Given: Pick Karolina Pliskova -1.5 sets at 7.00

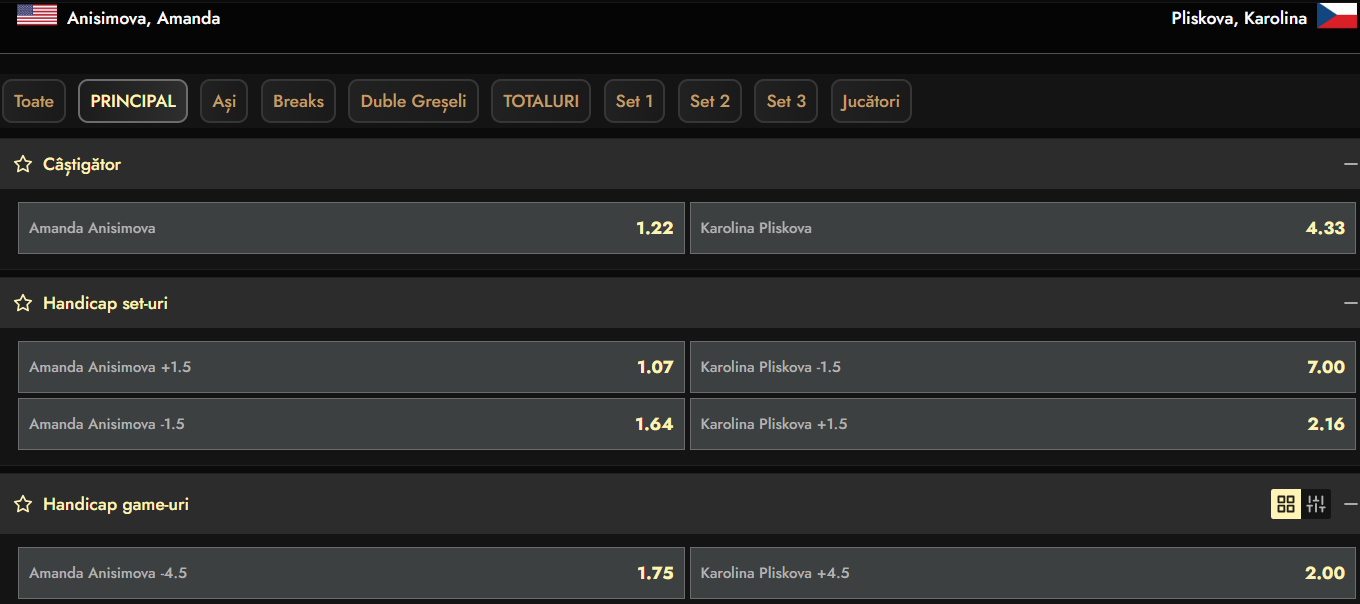Looking at the screenshot, I should [x=1023, y=367].
